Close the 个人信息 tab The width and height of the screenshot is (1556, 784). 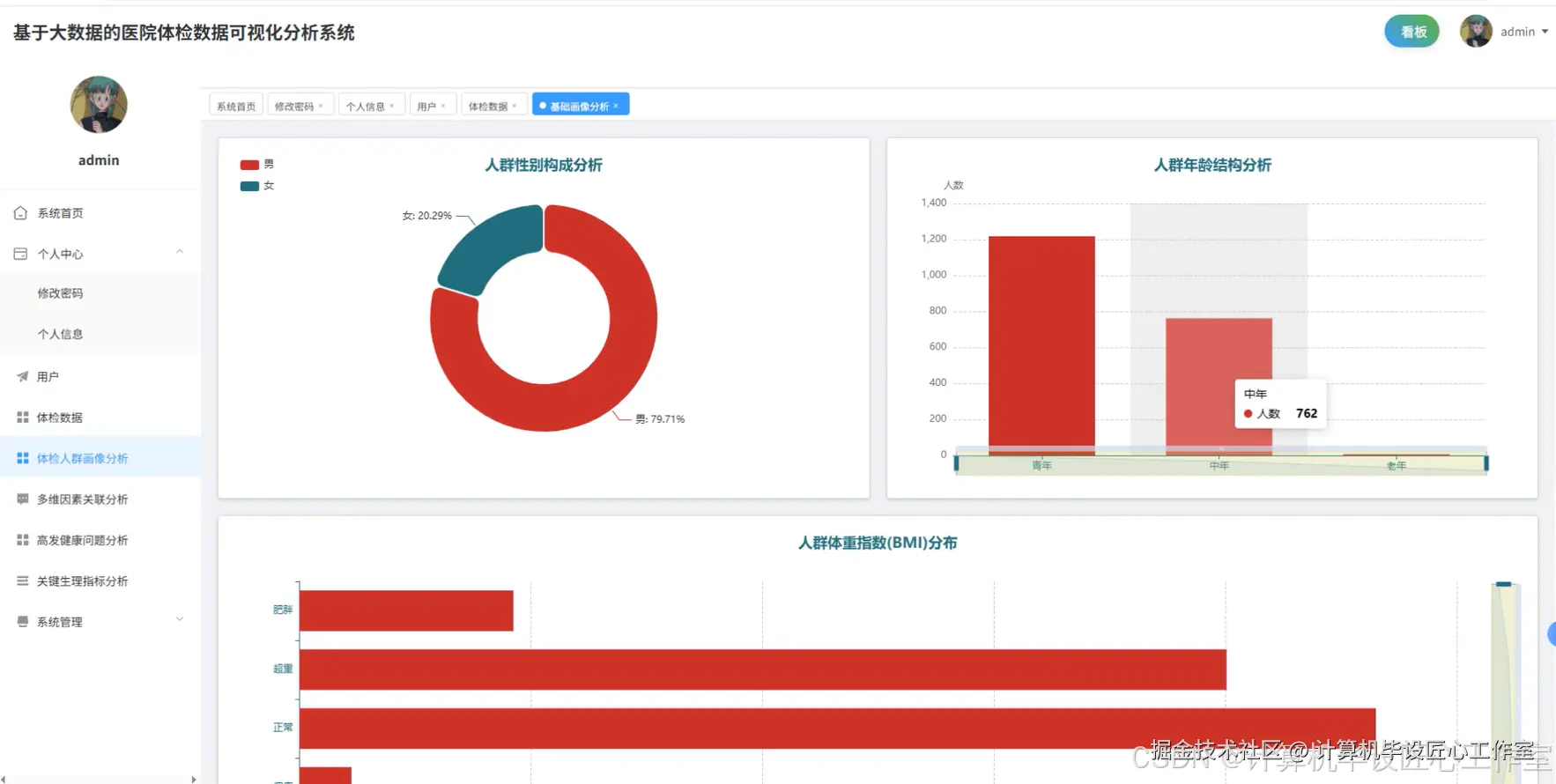coord(392,106)
